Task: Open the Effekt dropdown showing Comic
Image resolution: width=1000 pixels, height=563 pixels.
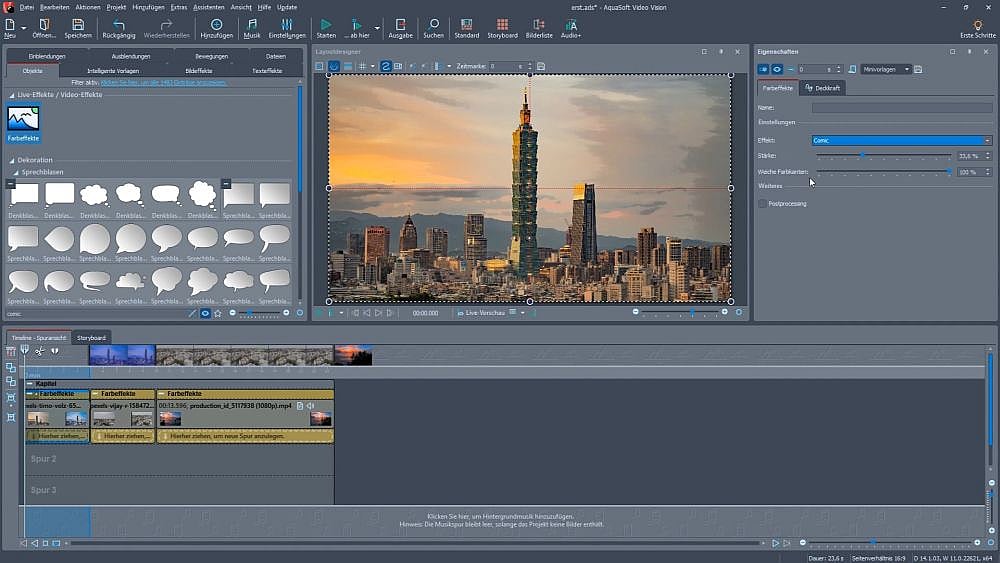Action: tap(900, 141)
